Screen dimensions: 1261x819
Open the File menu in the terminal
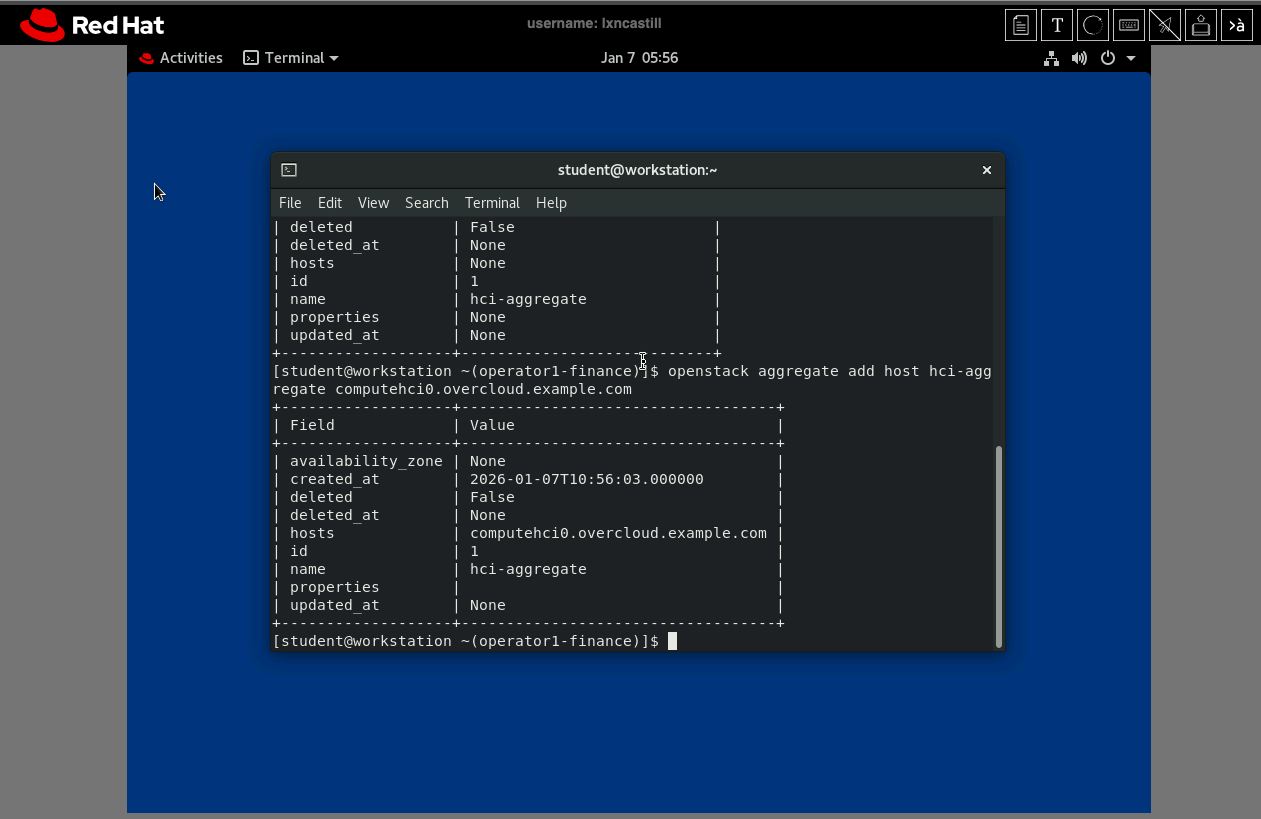(x=290, y=202)
